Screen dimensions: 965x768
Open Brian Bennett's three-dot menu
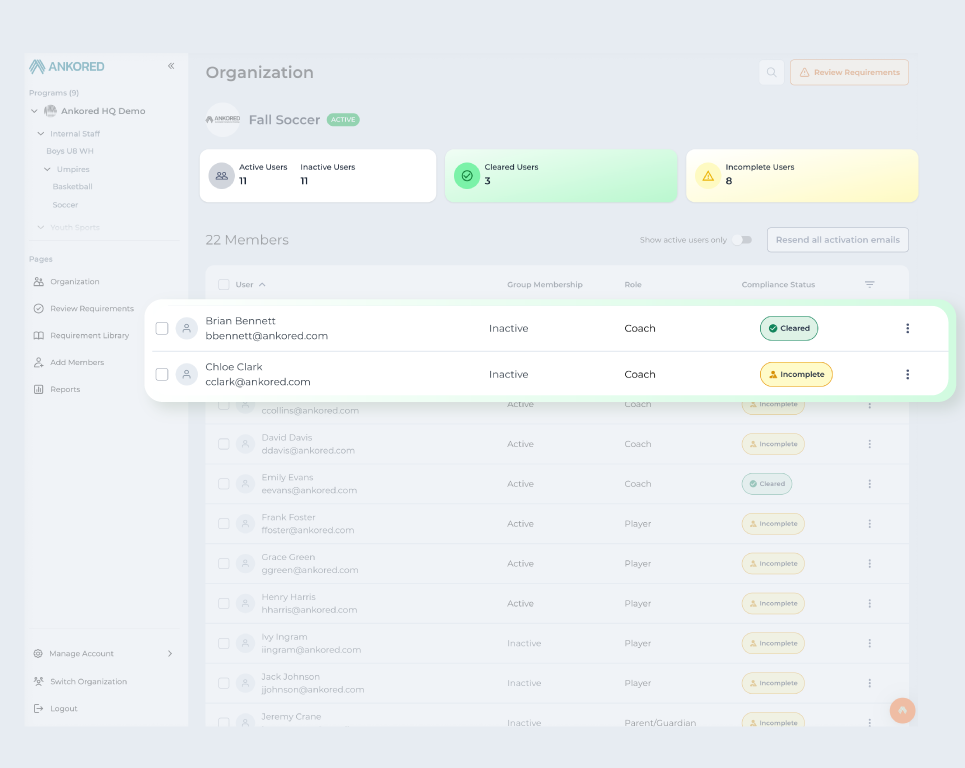(907, 328)
